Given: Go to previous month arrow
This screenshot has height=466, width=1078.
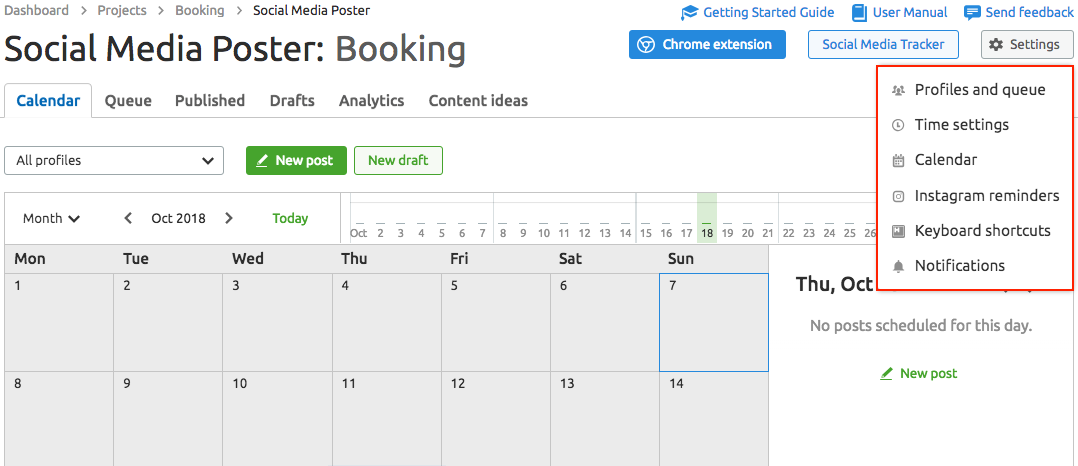Looking at the screenshot, I should tap(128, 218).
